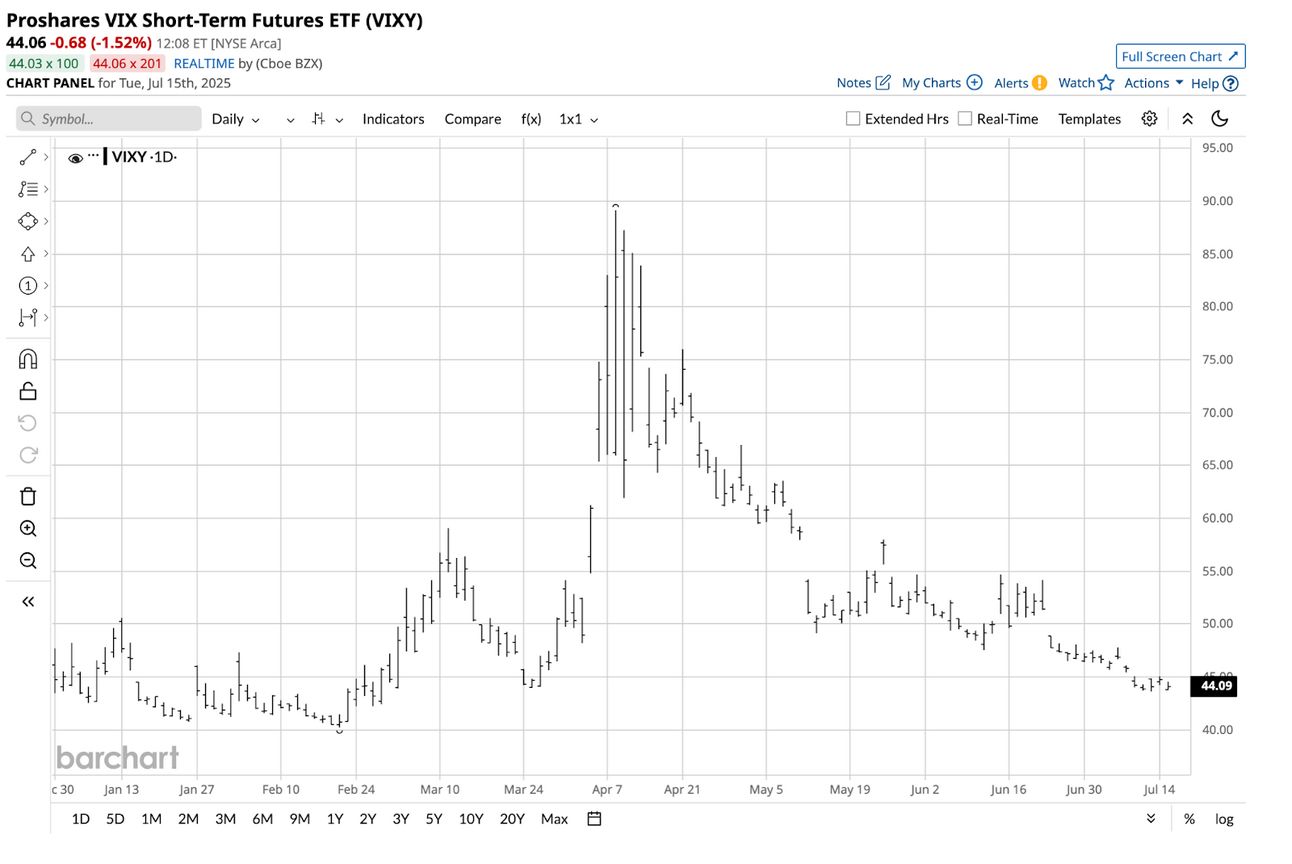Select the 20Y time range
Screen dimensions: 1292x864
512,819
